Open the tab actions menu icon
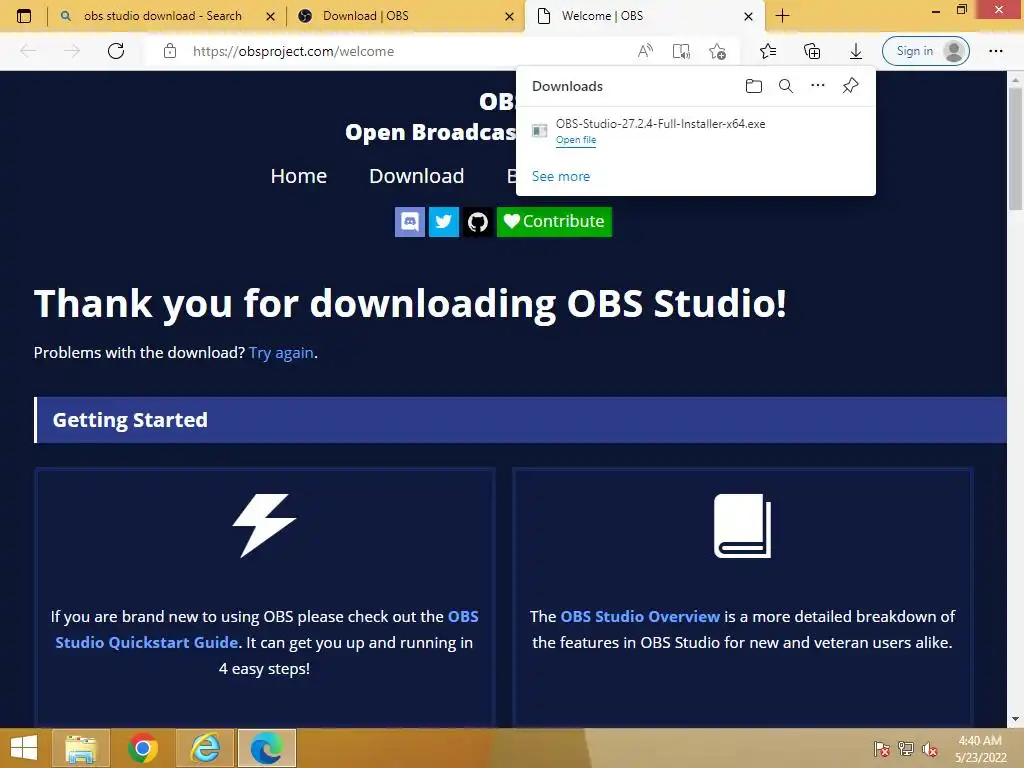Image resolution: width=1024 pixels, height=768 pixels. click(x=24, y=16)
